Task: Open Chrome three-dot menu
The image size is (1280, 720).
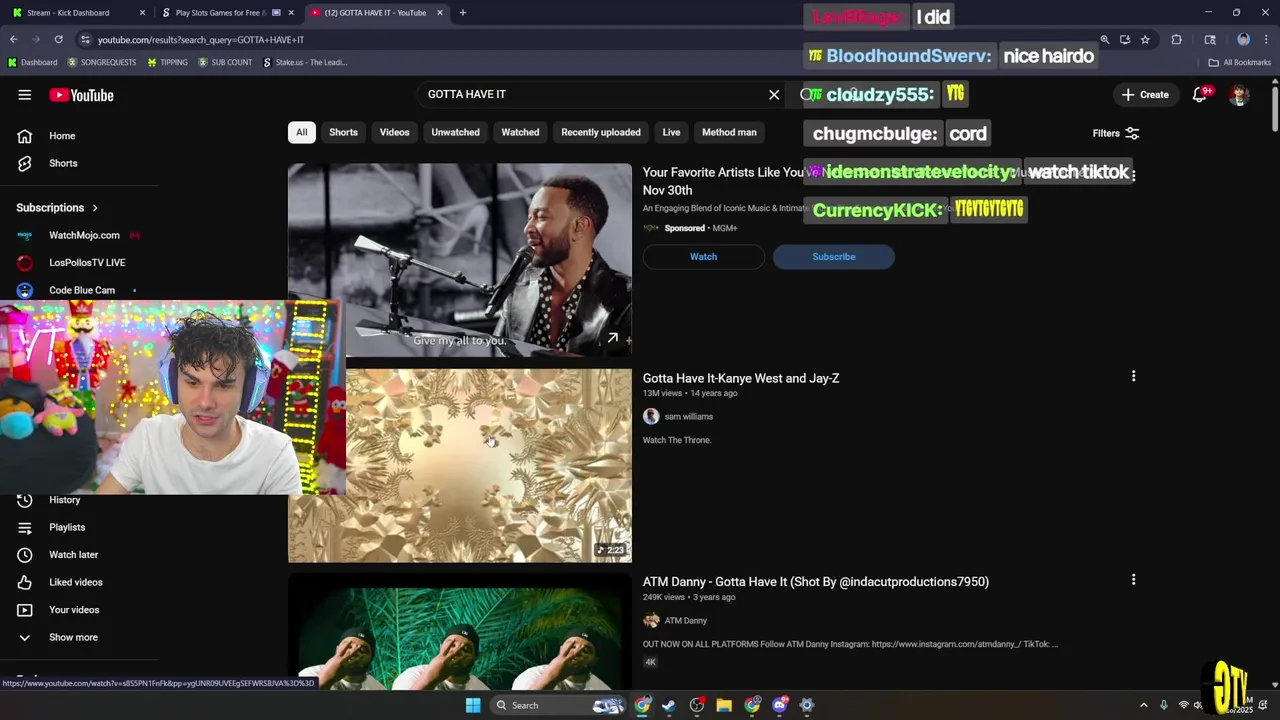Action: [1266, 40]
